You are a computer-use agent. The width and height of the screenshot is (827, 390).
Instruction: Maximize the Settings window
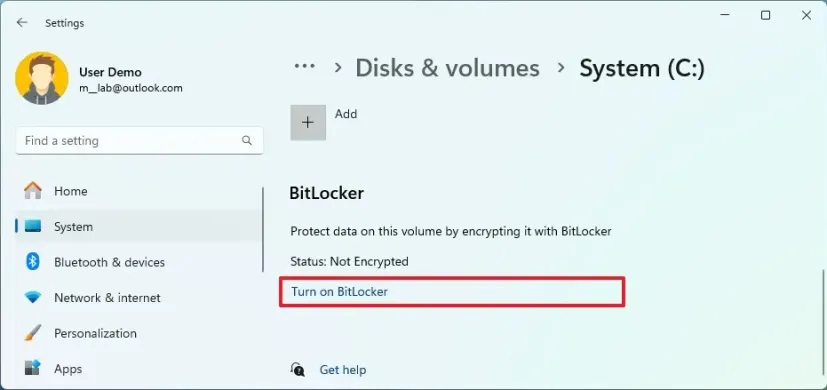pyautogui.click(x=765, y=15)
